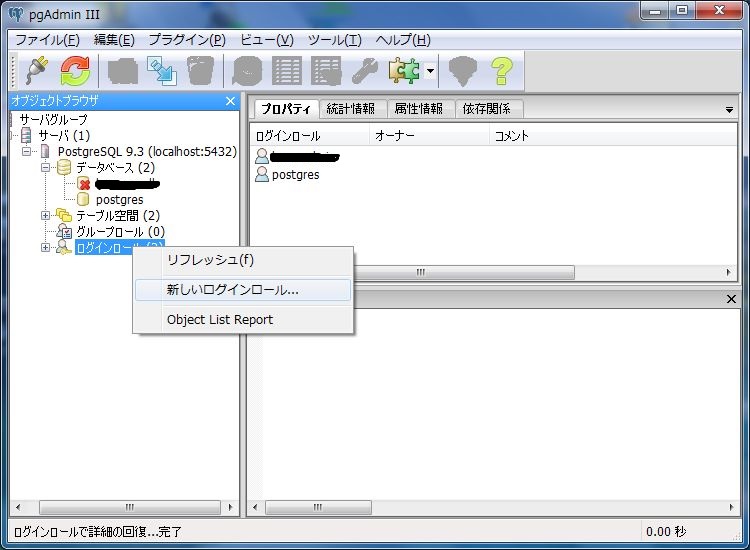The height and width of the screenshot is (550, 750).
Task: Select PostgreSQL 9.3 (localhost:5432) node
Action: click(x=147, y=152)
